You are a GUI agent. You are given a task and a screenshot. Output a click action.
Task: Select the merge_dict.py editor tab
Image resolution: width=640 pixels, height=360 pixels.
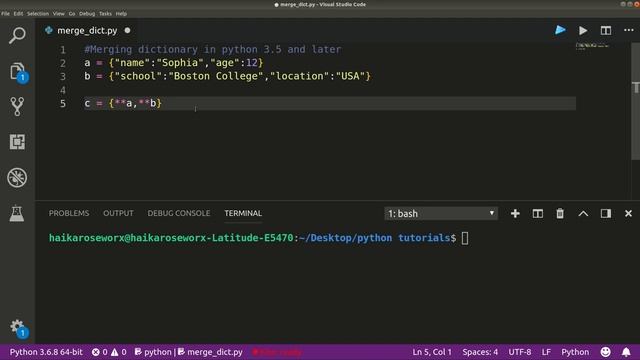pyautogui.click(x=87, y=31)
